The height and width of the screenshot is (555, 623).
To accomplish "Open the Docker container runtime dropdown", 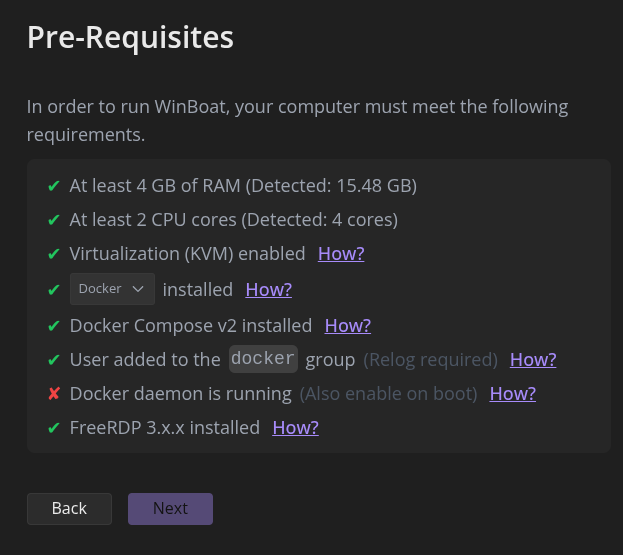I will (x=112, y=289).
